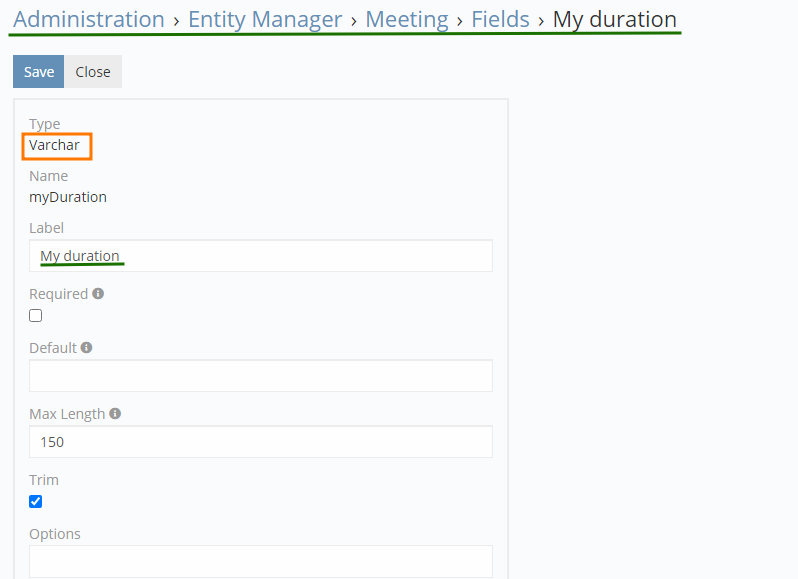Navigate to the Meeting entity breadcrumb
This screenshot has width=798, height=579.
coord(406,19)
